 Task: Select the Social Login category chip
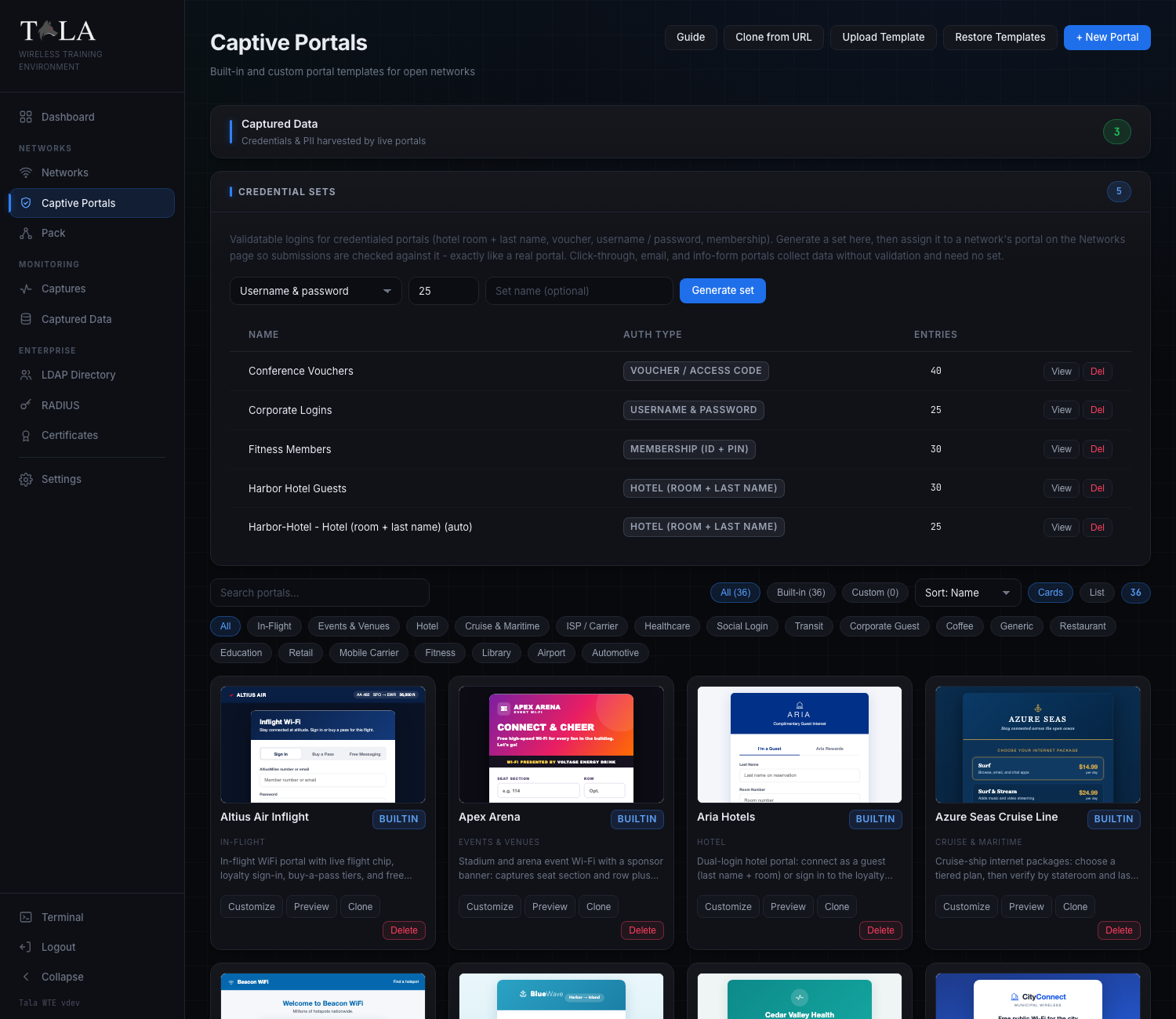[742, 626]
